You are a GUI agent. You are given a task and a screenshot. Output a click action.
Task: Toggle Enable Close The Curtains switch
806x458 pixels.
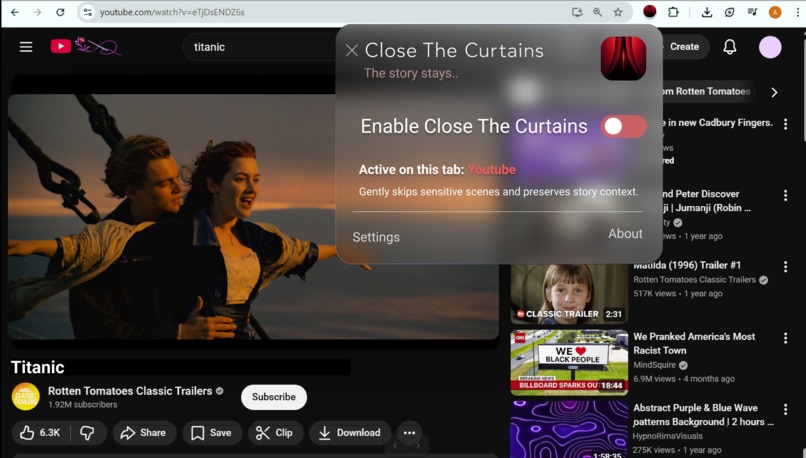pos(624,126)
